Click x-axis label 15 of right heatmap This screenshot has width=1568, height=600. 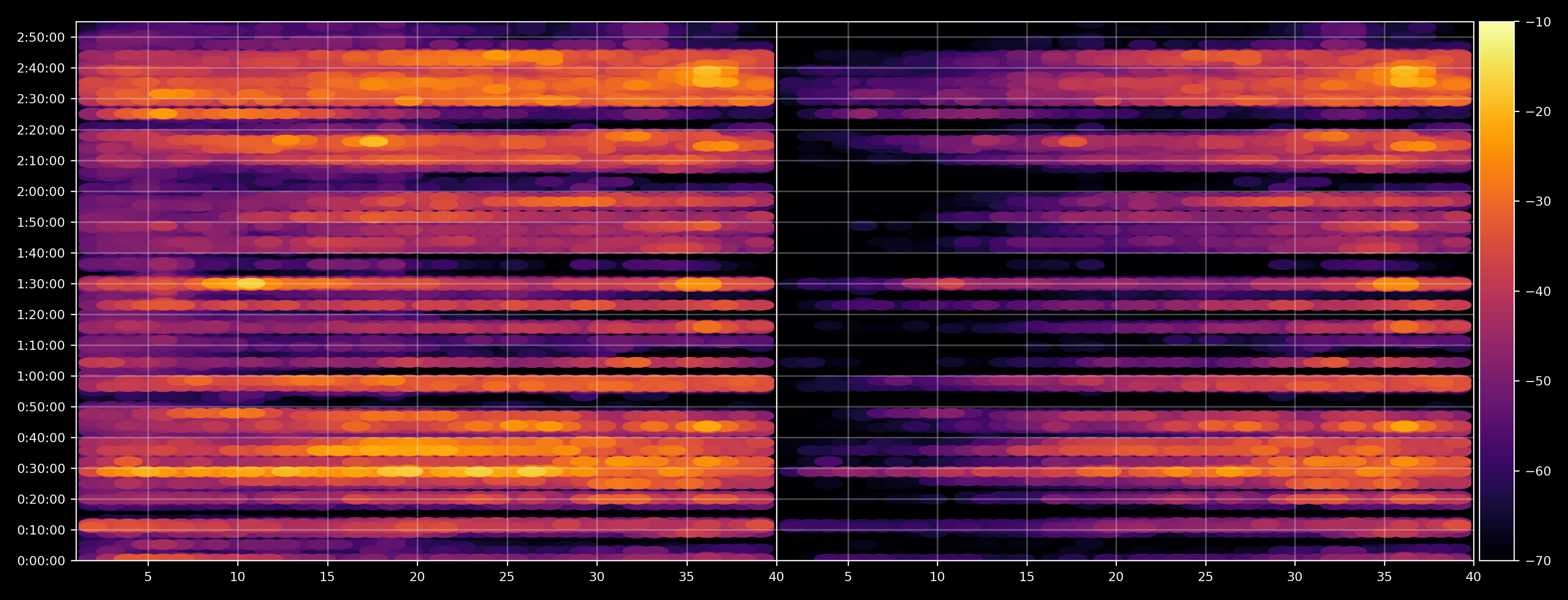coord(1027,576)
